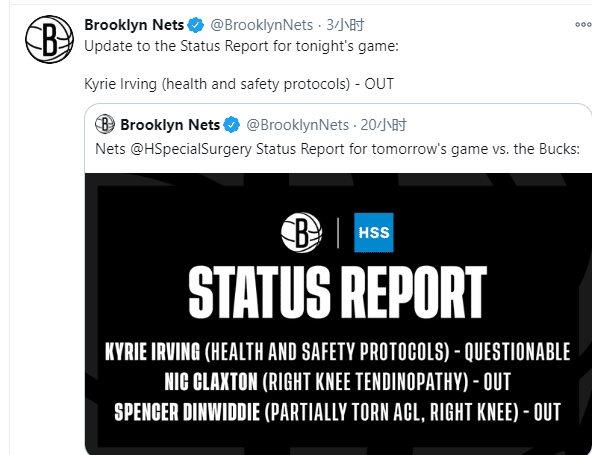592x455 pixels.
Task: Open the Status Report image
Action: pyautogui.click(x=338, y=314)
